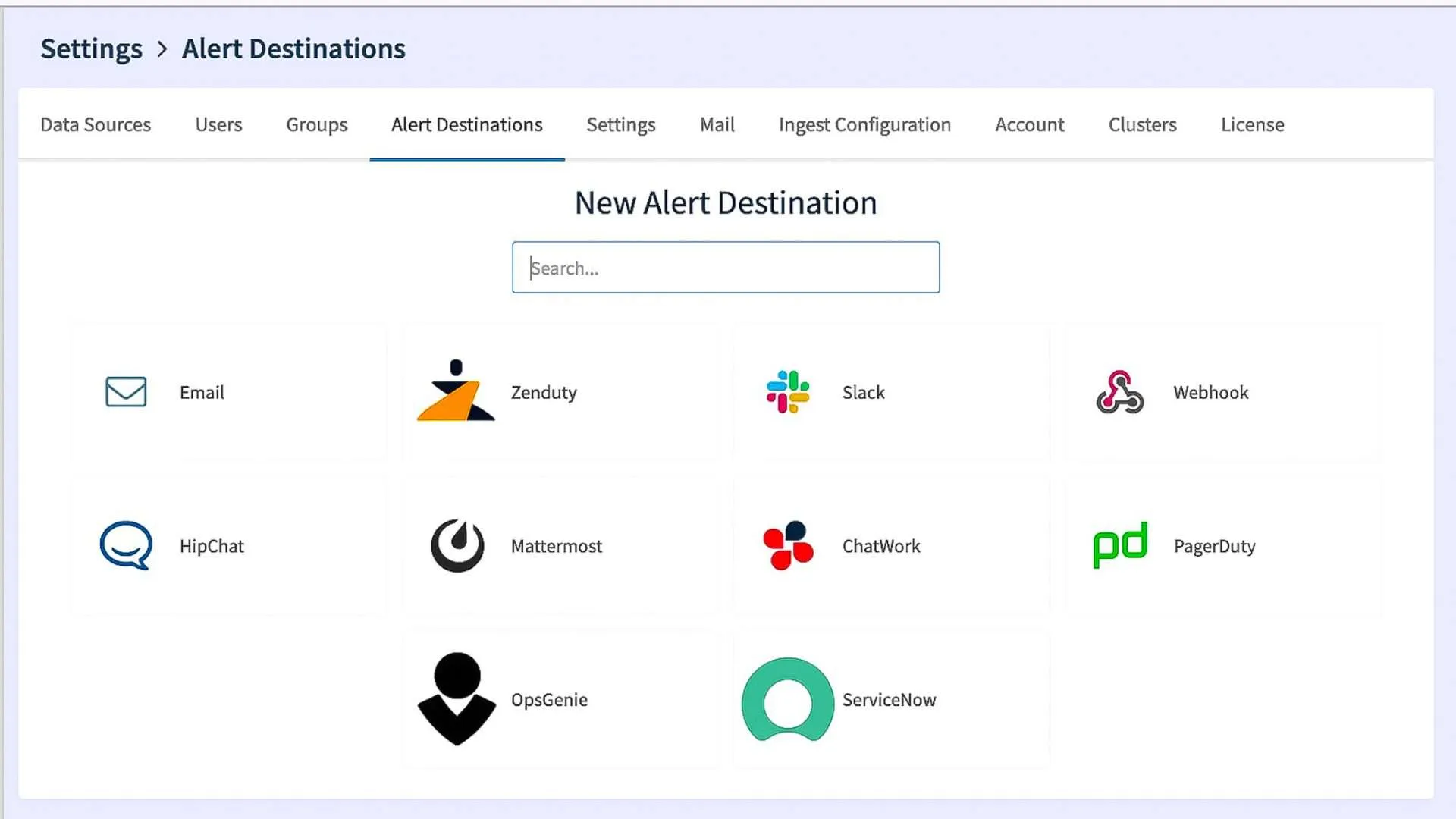Click the HipChat destination label
The image size is (1456, 819).
[212, 546]
